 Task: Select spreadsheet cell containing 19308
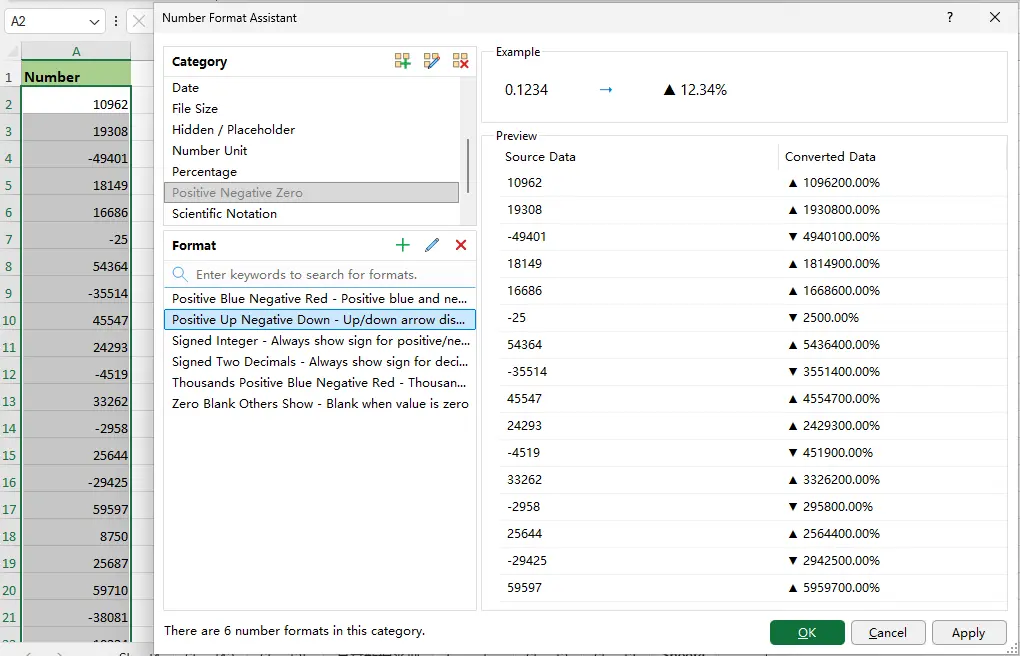point(76,131)
